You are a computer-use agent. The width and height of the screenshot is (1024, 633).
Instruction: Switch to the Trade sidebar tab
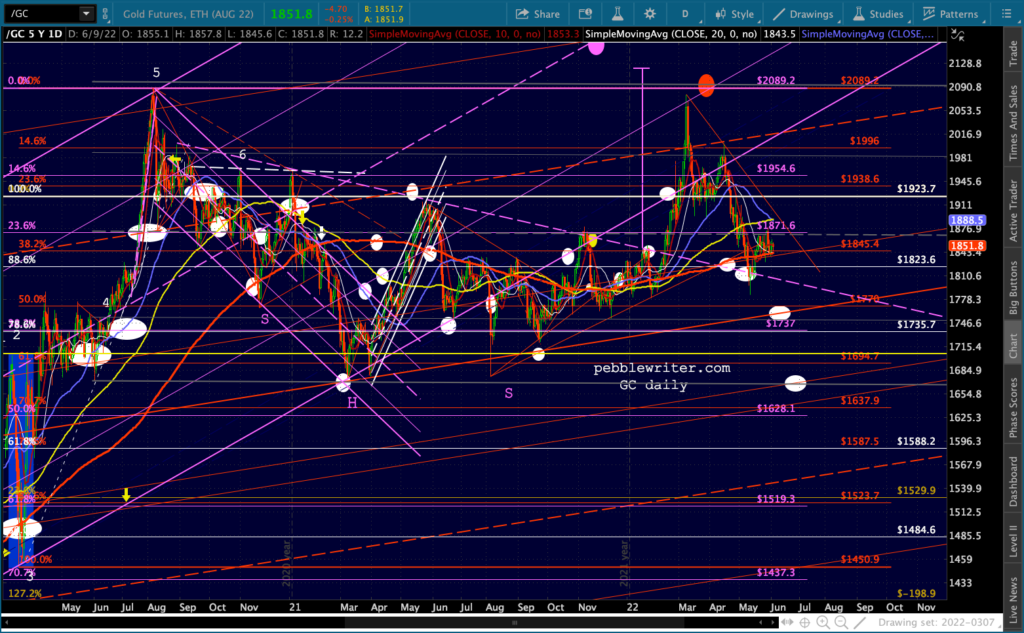pyautogui.click(x=1013, y=54)
